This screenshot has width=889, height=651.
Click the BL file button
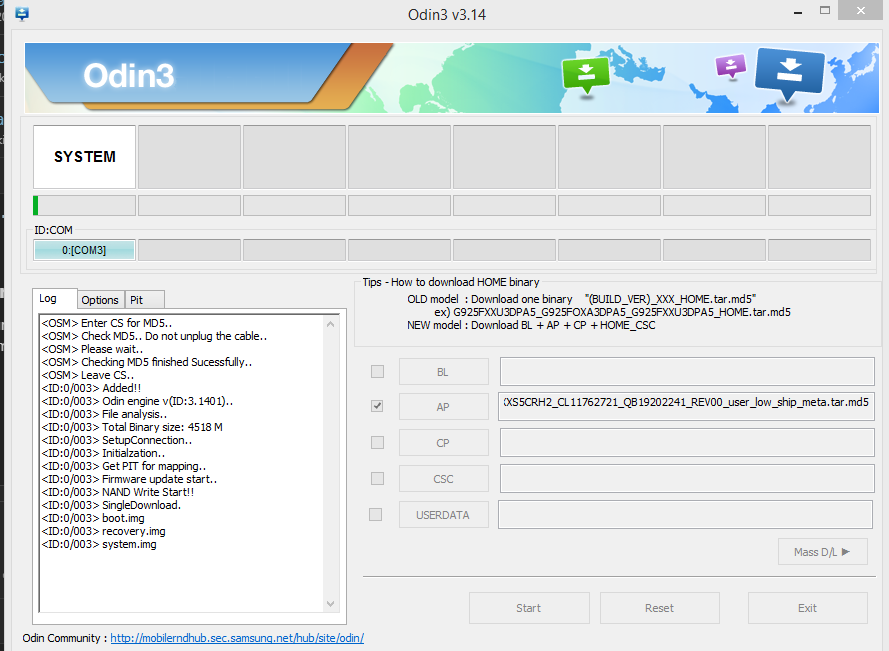pos(443,372)
